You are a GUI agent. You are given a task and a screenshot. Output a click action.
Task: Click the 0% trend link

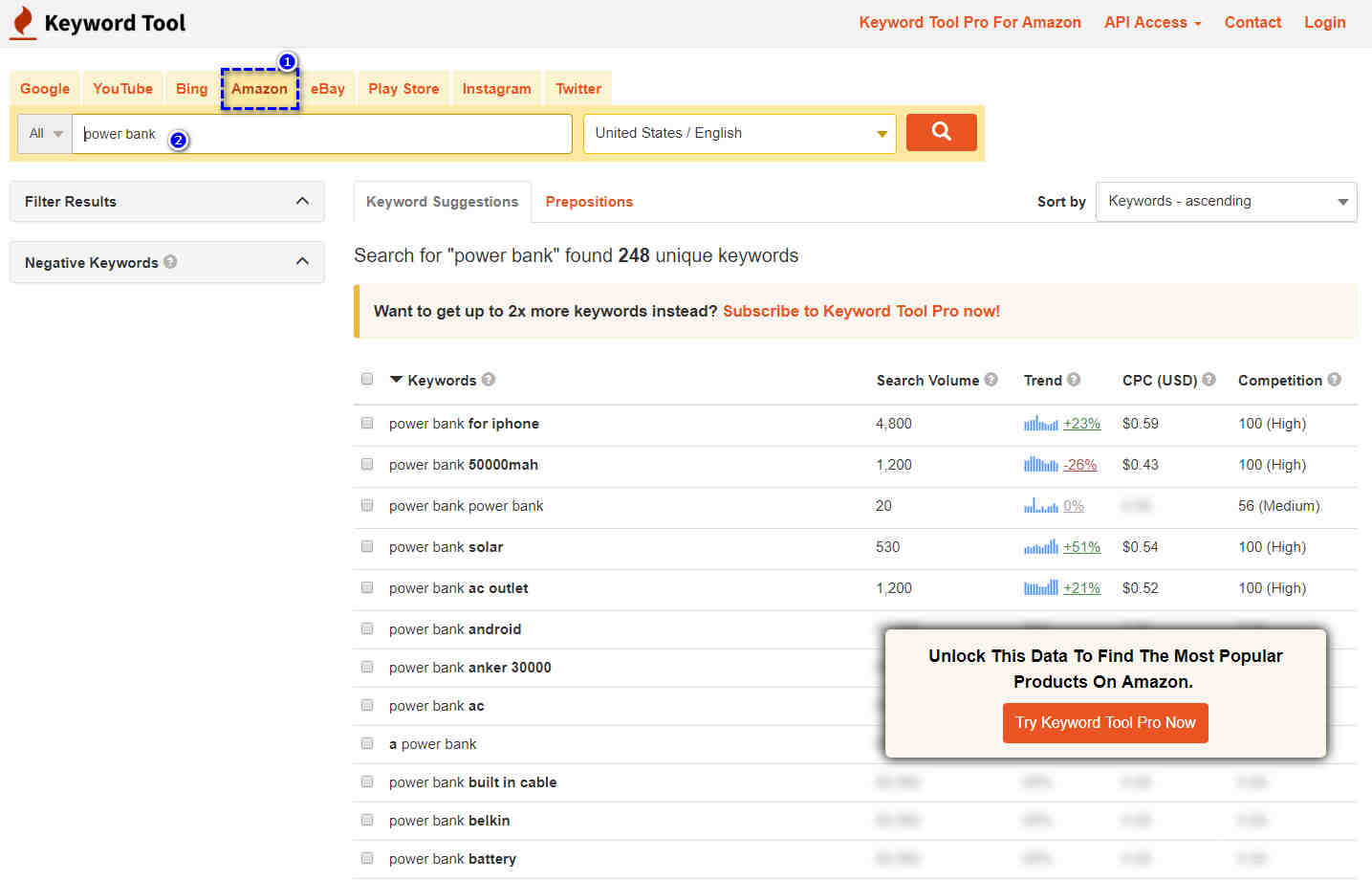(1074, 505)
